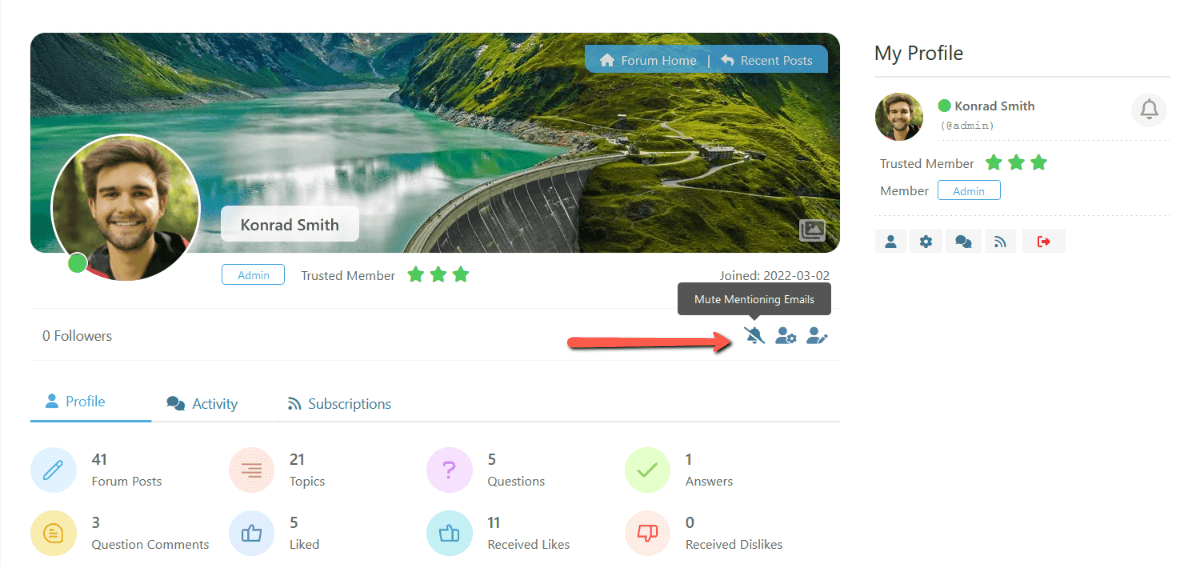1196x567 pixels.
Task: Click the large profile avatar photo
Action: point(125,208)
